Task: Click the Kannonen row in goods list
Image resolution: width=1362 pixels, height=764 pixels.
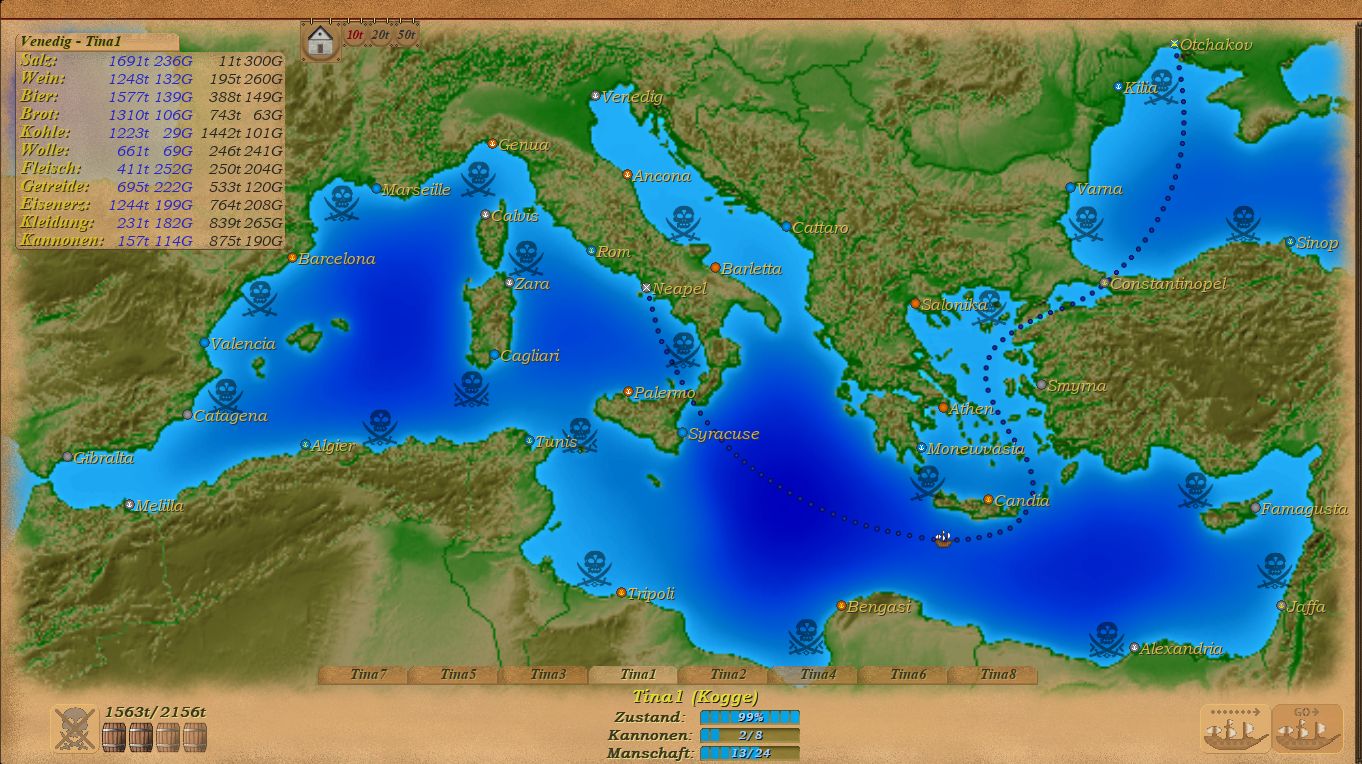Action: click(x=150, y=241)
